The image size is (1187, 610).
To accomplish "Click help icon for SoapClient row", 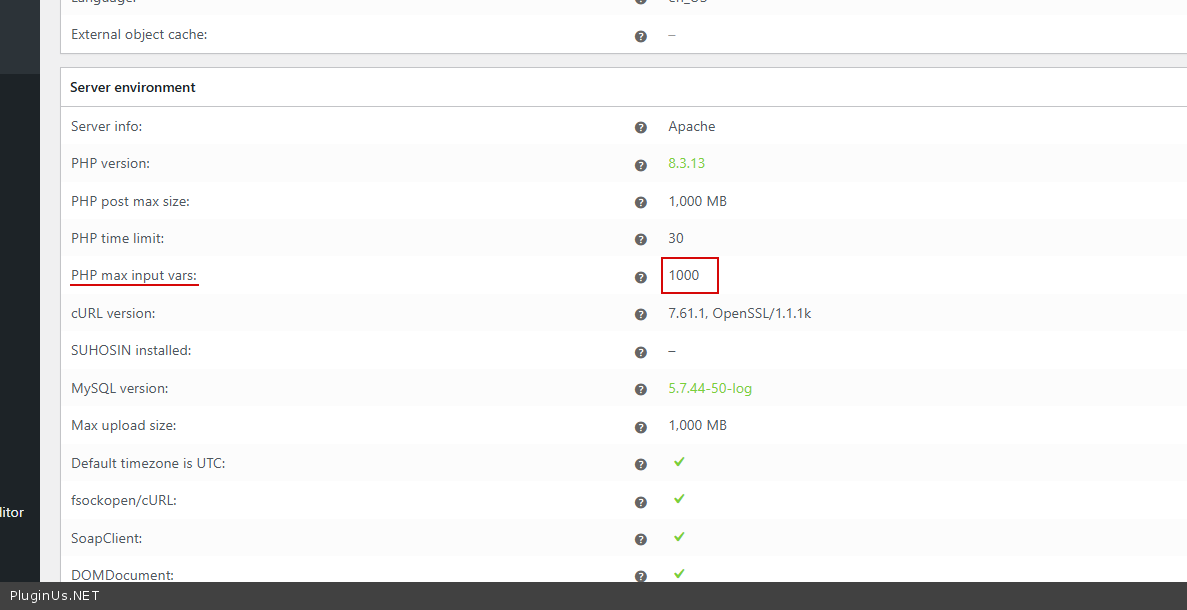I will pyautogui.click(x=641, y=540).
